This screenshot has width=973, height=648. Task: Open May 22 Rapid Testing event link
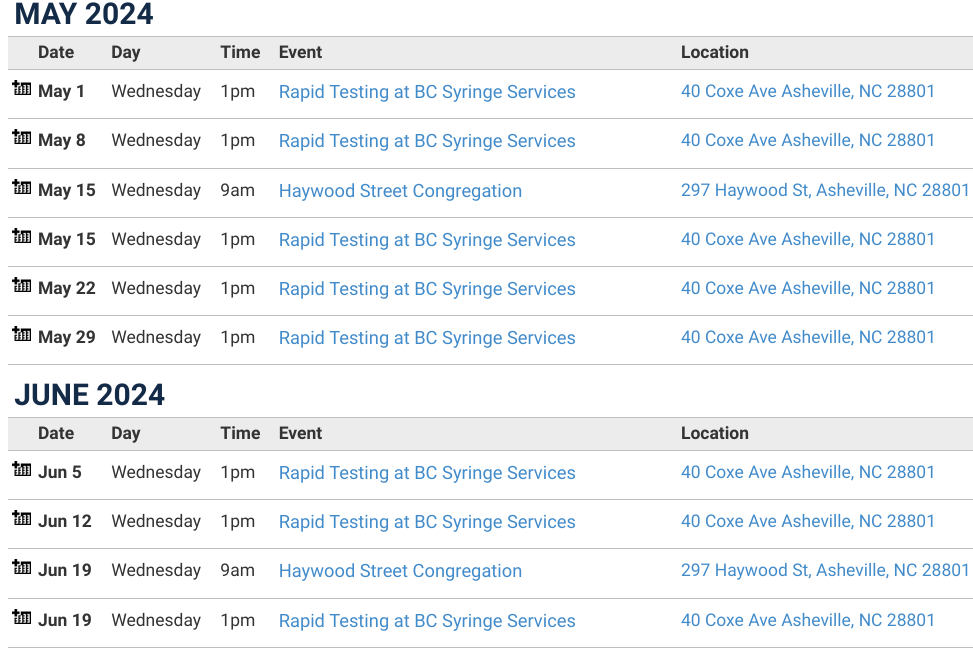pyautogui.click(x=427, y=289)
